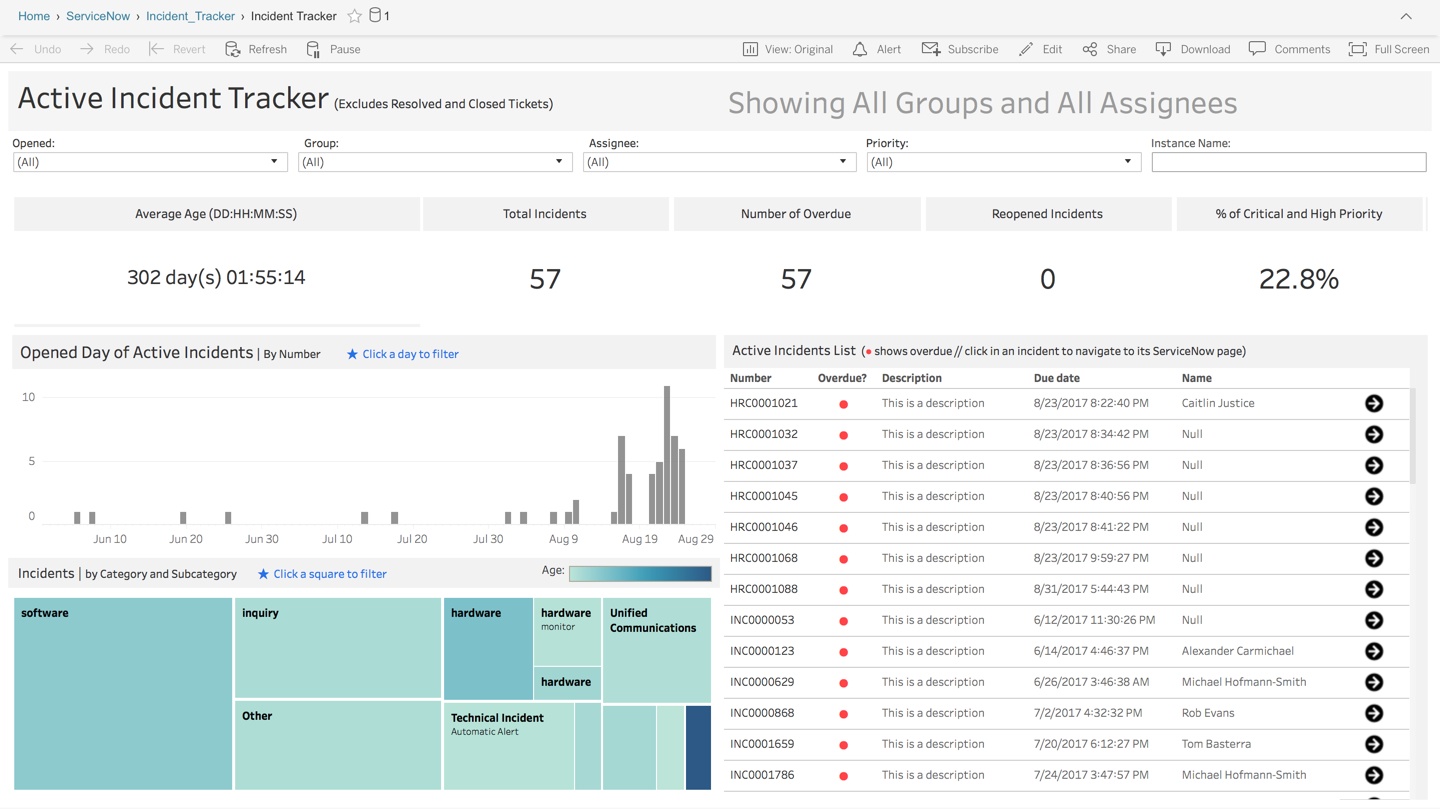Open incident HRC0001088 arrow icon
Viewport: 1440px width, 810px height.
(x=1374, y=589)
